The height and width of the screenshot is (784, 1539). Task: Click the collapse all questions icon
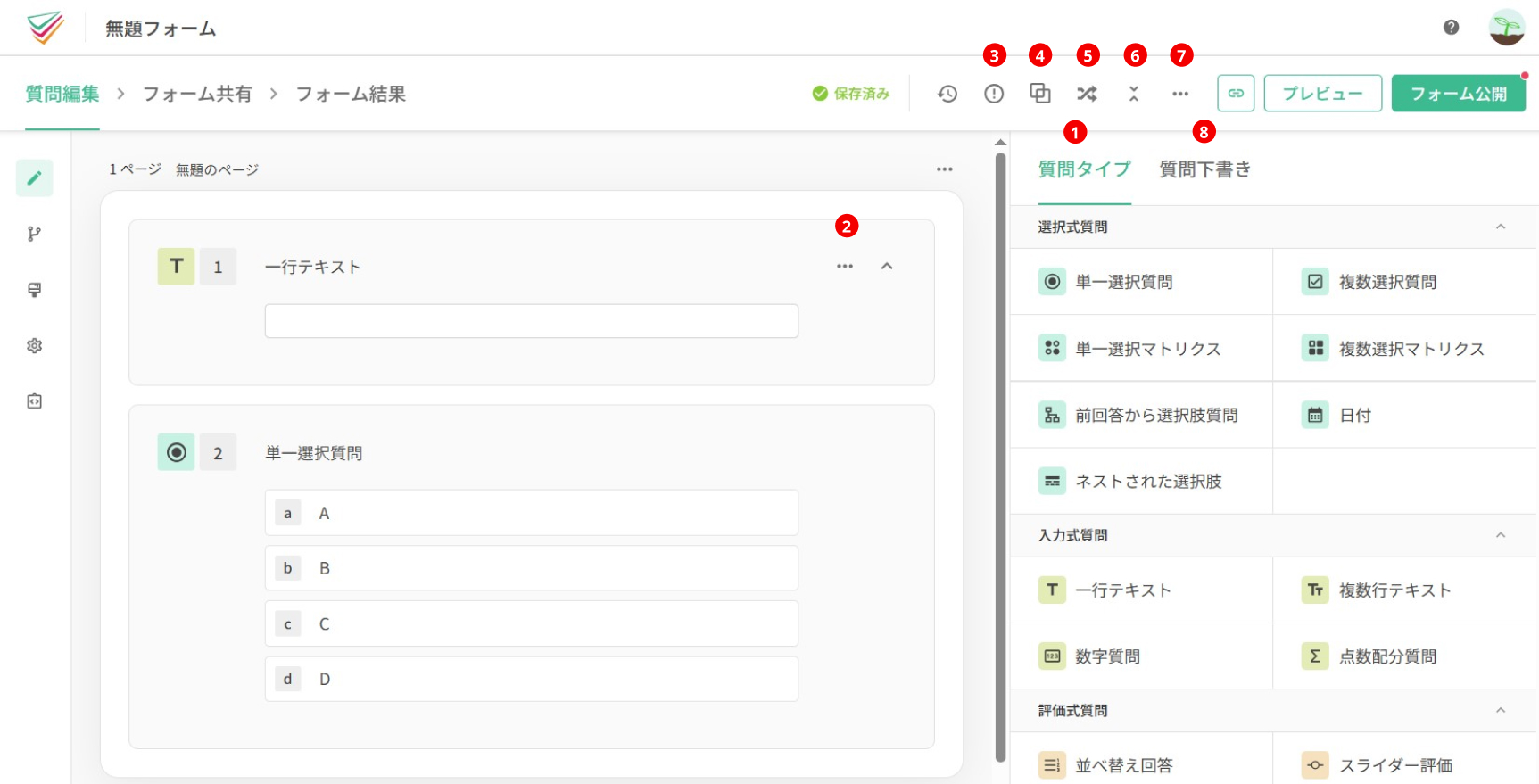coord(1134,94)
